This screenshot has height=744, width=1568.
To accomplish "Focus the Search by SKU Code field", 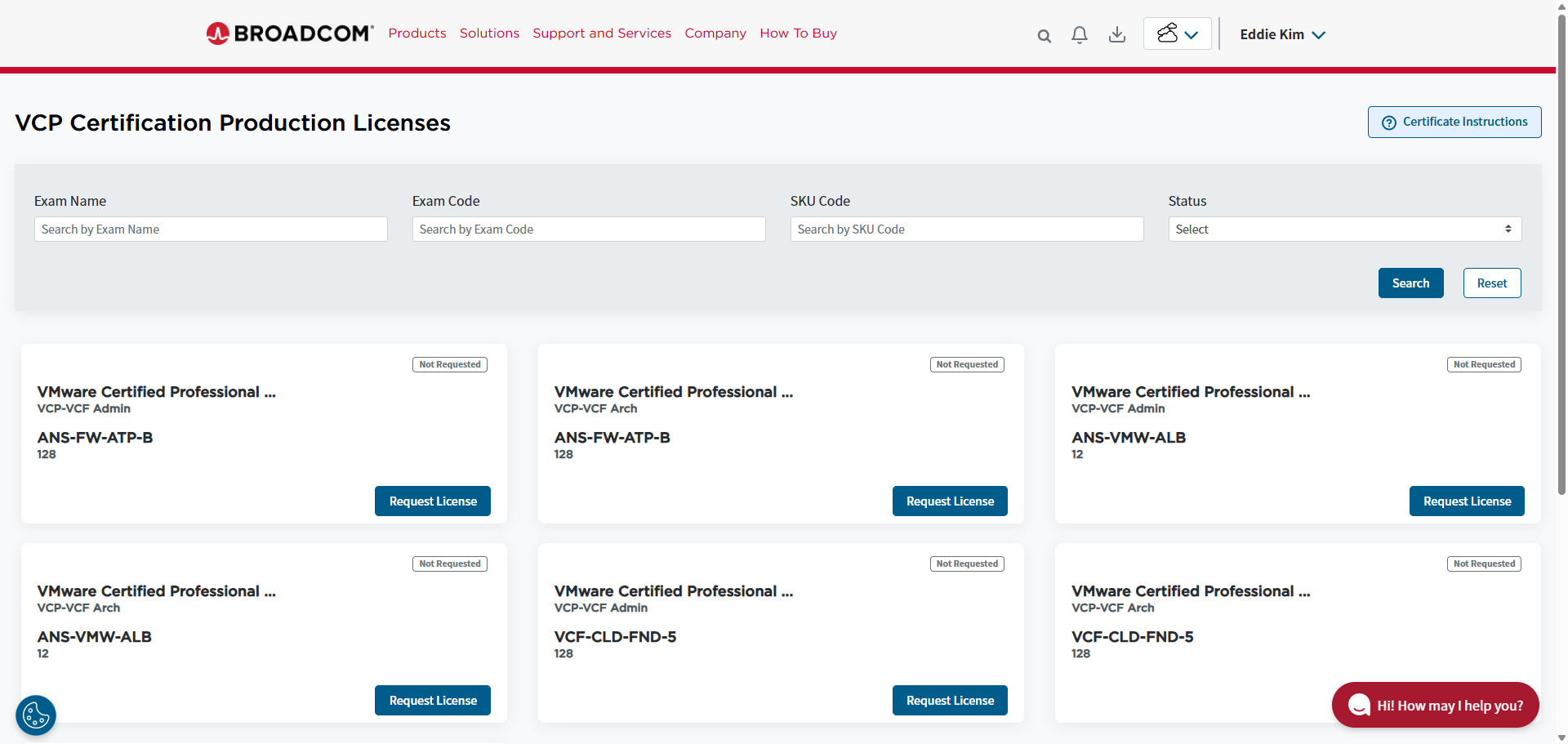I will click(x=967, y=229).
